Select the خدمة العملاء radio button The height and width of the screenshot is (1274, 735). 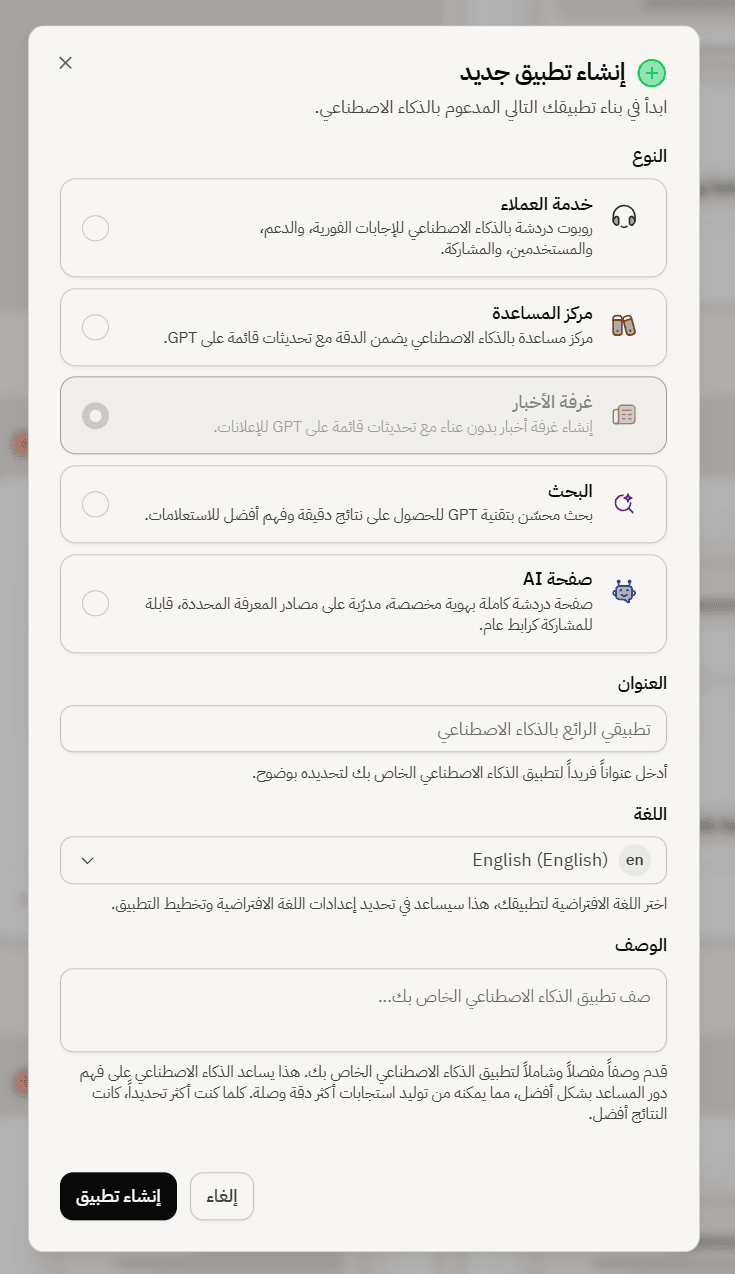click(x=95, y=228)
